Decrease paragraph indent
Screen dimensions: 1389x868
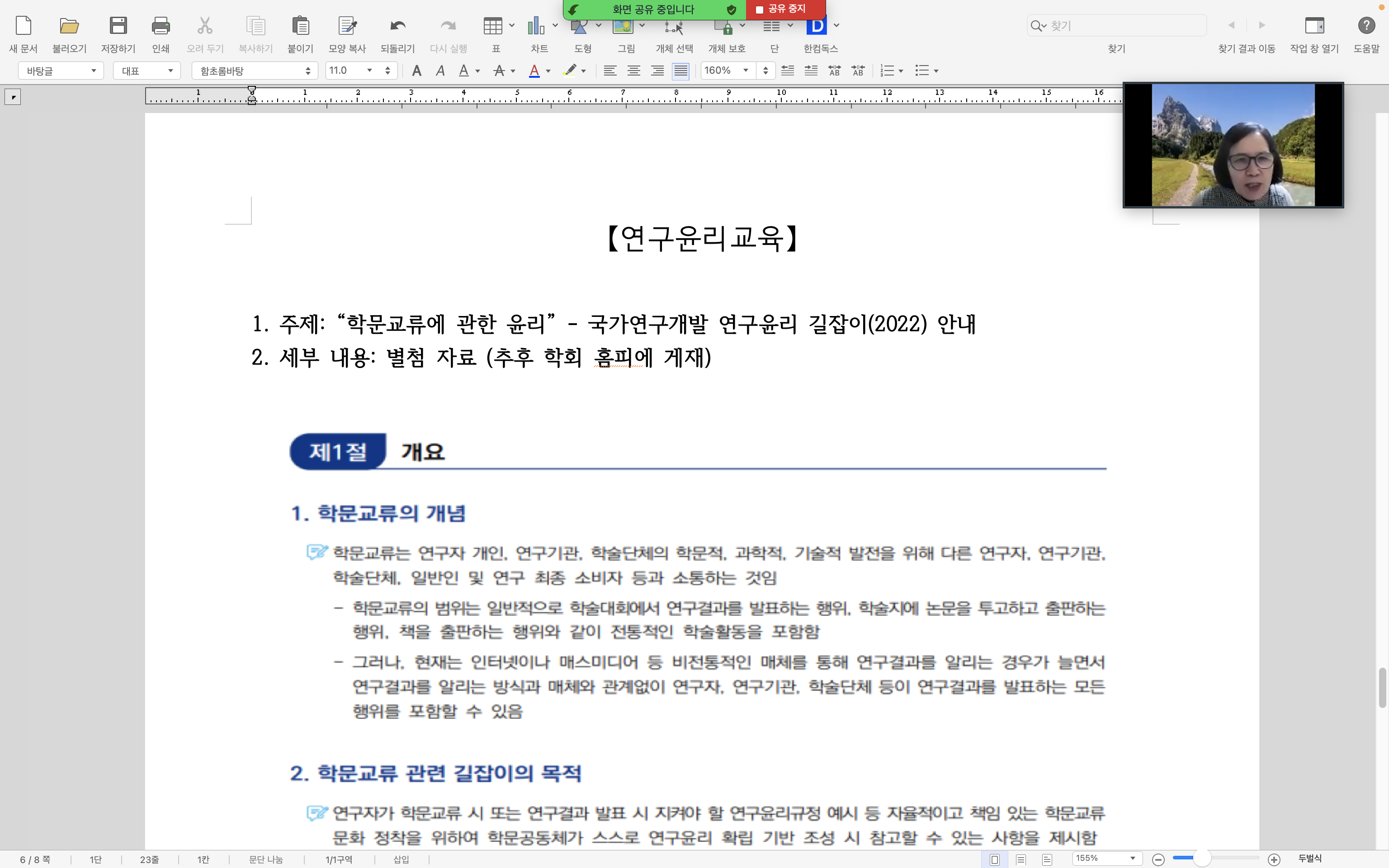pyautogui.click(x=788, y=71)
